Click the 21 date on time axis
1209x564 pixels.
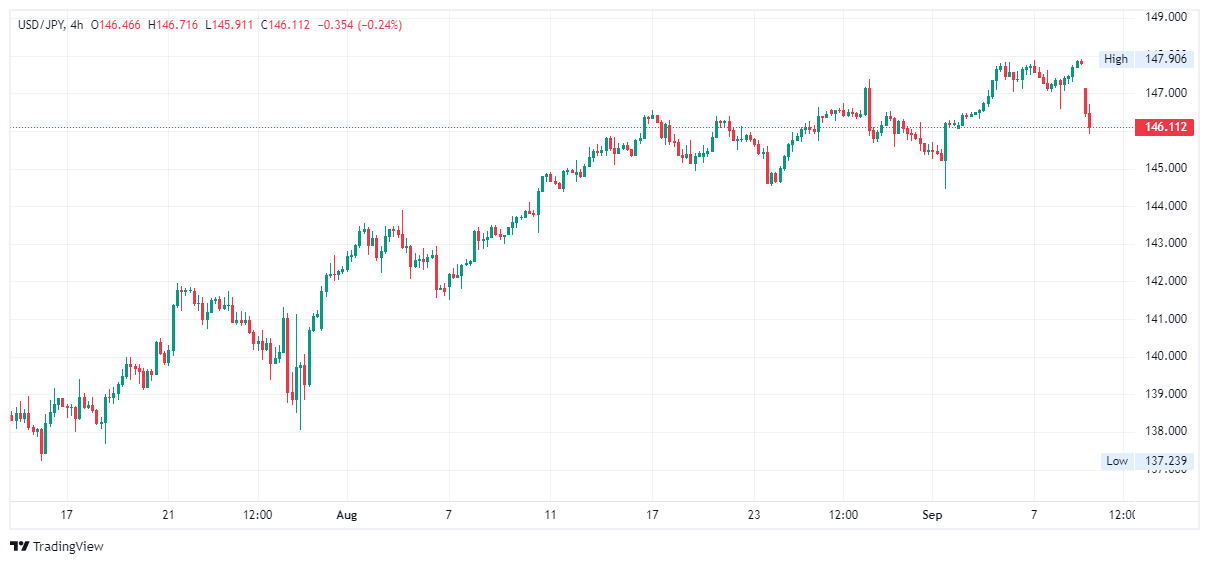[168, 515]
